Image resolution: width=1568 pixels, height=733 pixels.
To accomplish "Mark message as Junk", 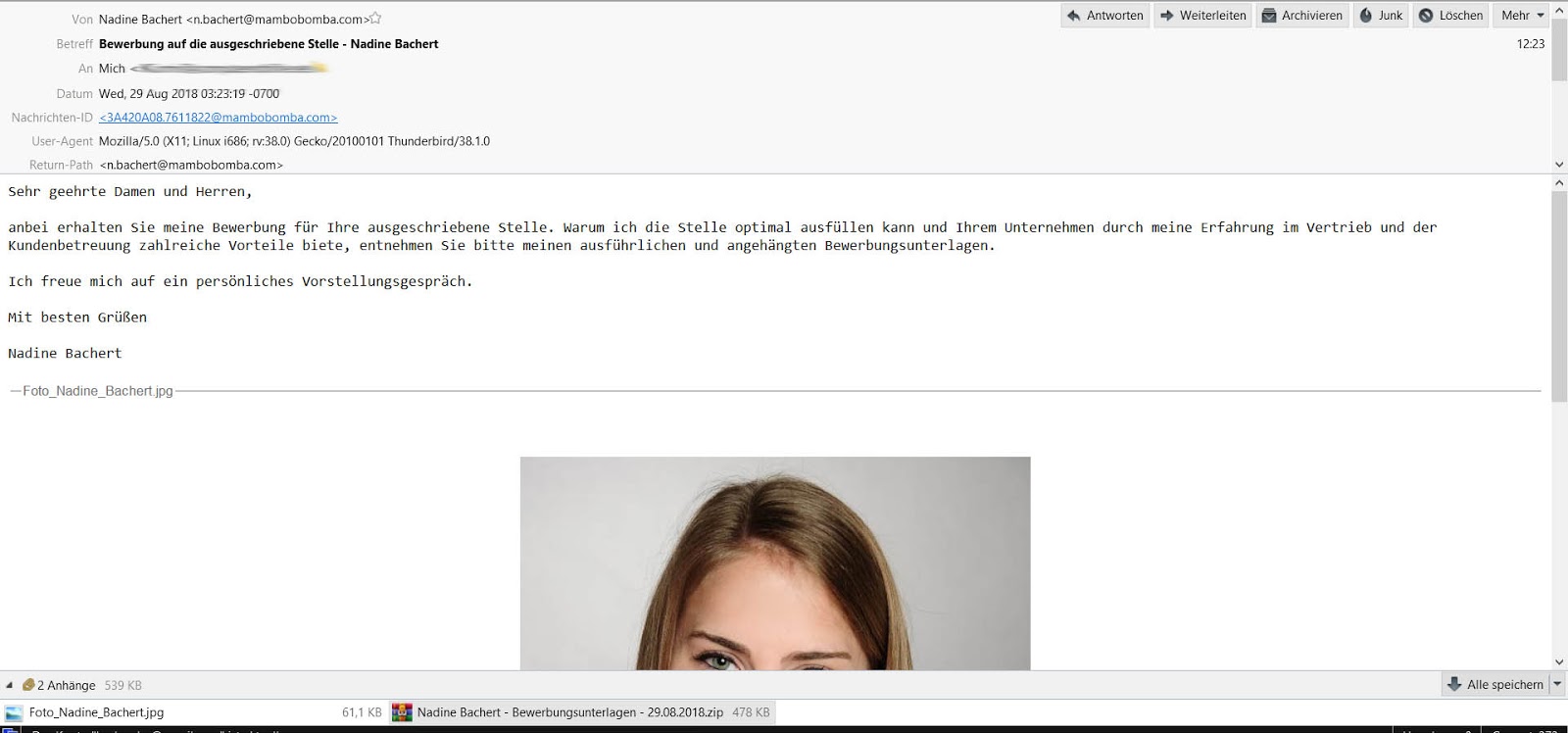I will (x=1381, y=16).
